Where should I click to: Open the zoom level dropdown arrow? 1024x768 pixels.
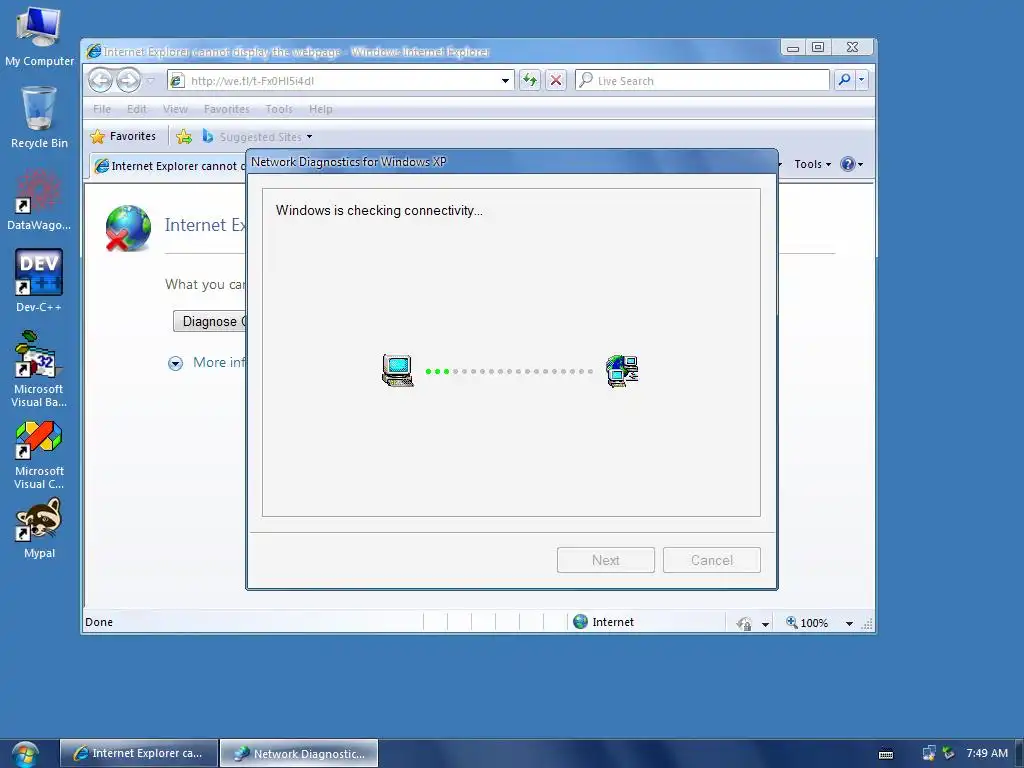pyautogui.click(x=849, y=624)
